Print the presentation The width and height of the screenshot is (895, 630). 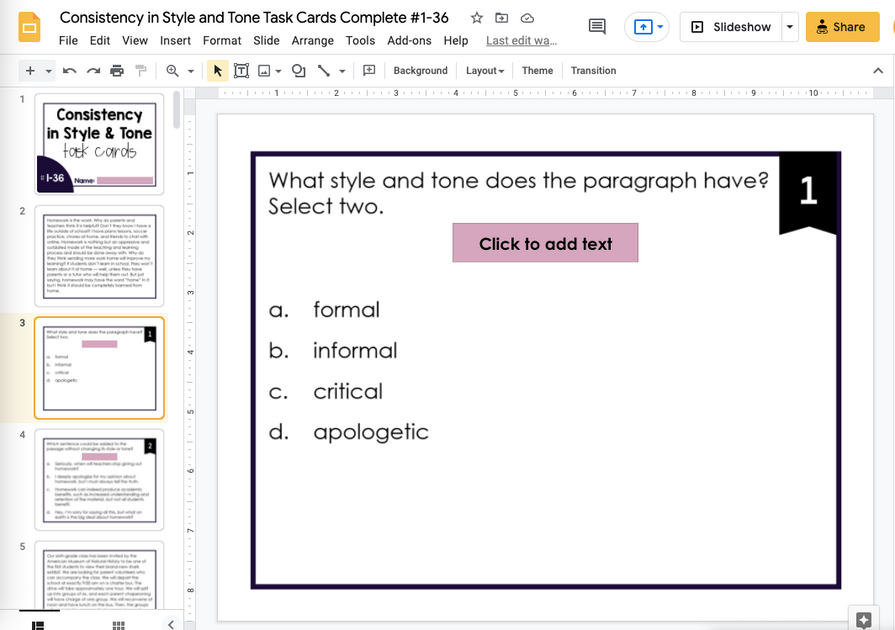click(x=118, y=70)
